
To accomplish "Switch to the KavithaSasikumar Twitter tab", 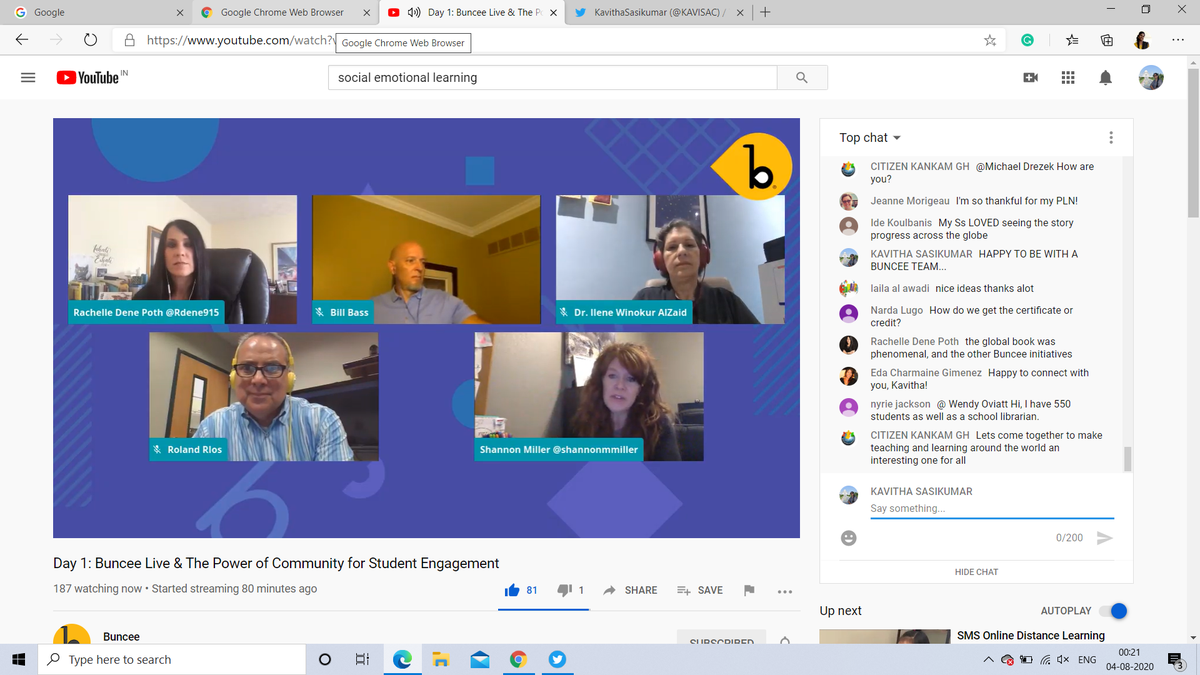I will pos(657,12).
